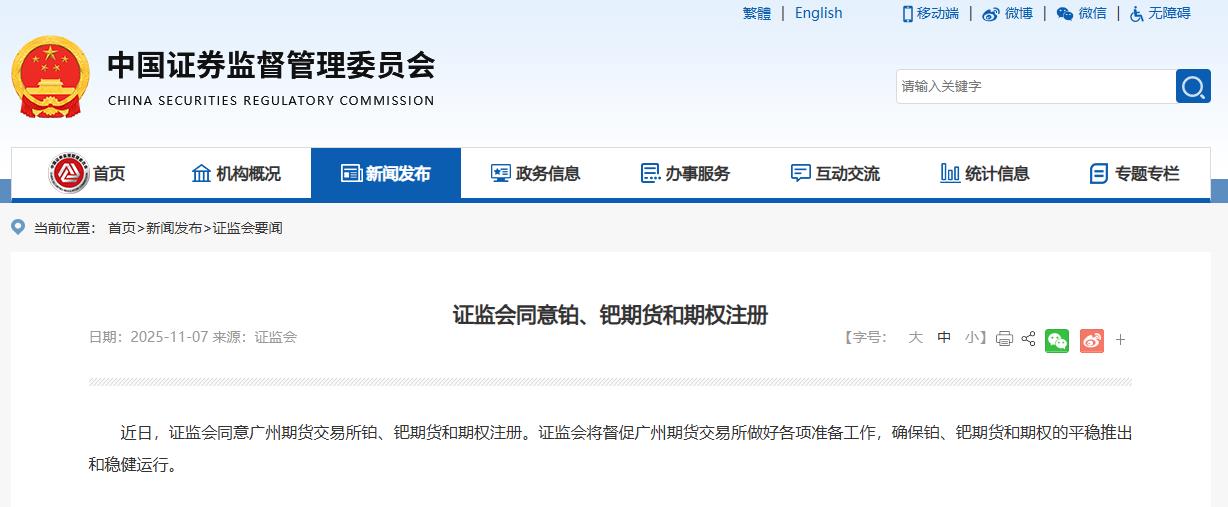
Task: Open the 政务信息 navigation menu
Action: click(535, 173)
